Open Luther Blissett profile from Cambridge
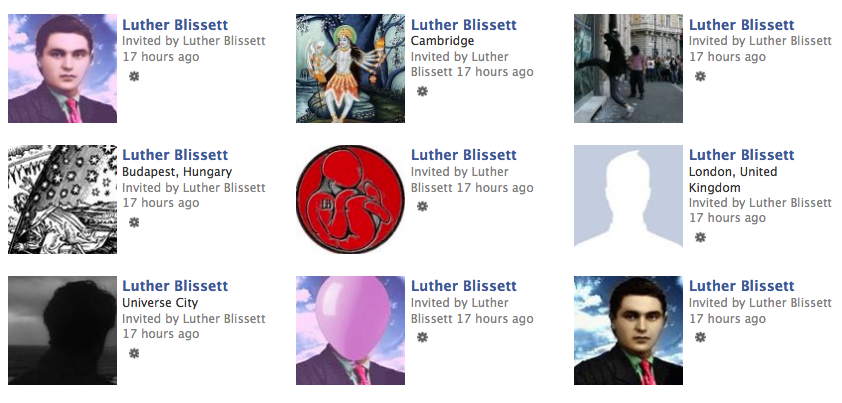The width and height of the screenshot is (842, 403). 463,25
